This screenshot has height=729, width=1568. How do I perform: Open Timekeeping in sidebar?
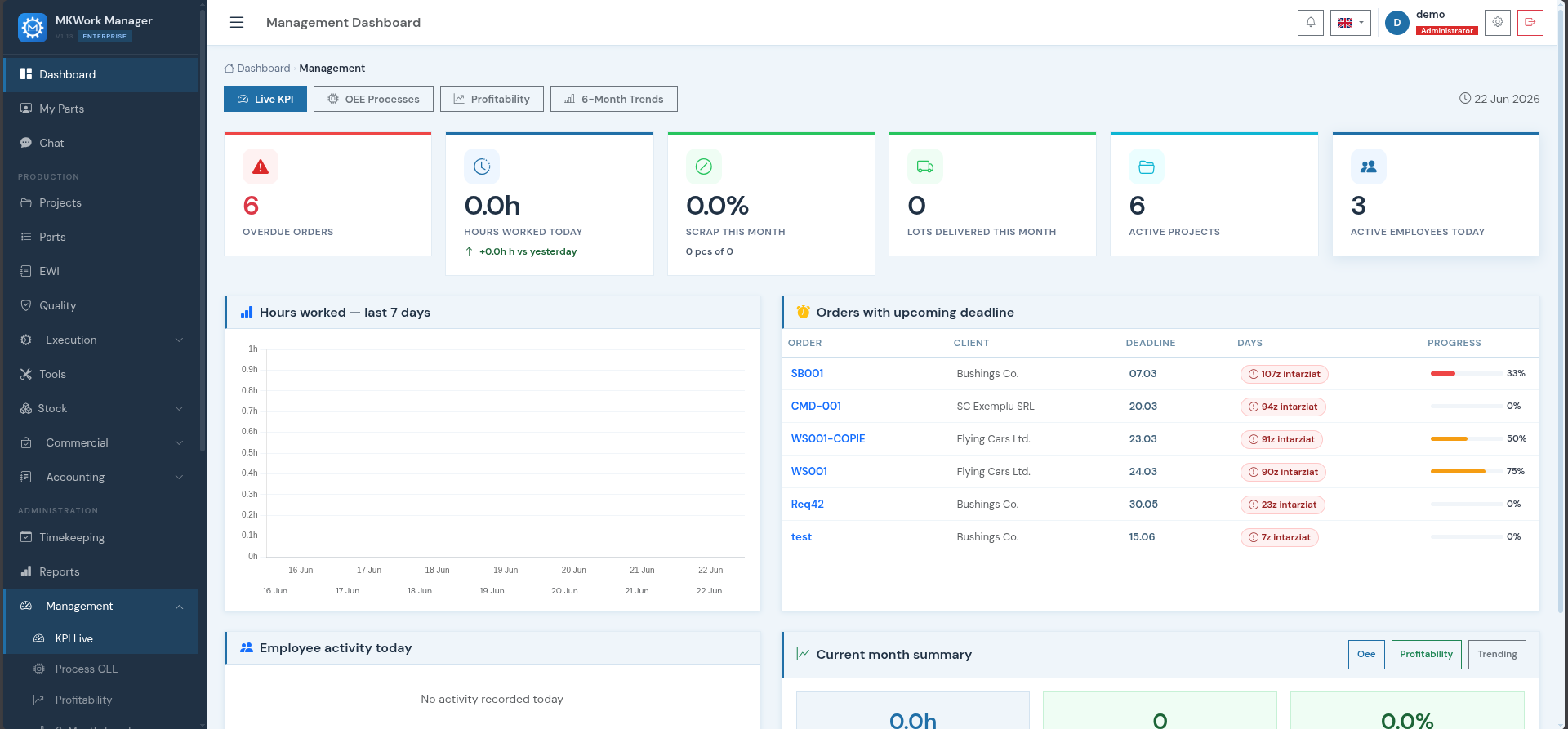click(101, 537)
